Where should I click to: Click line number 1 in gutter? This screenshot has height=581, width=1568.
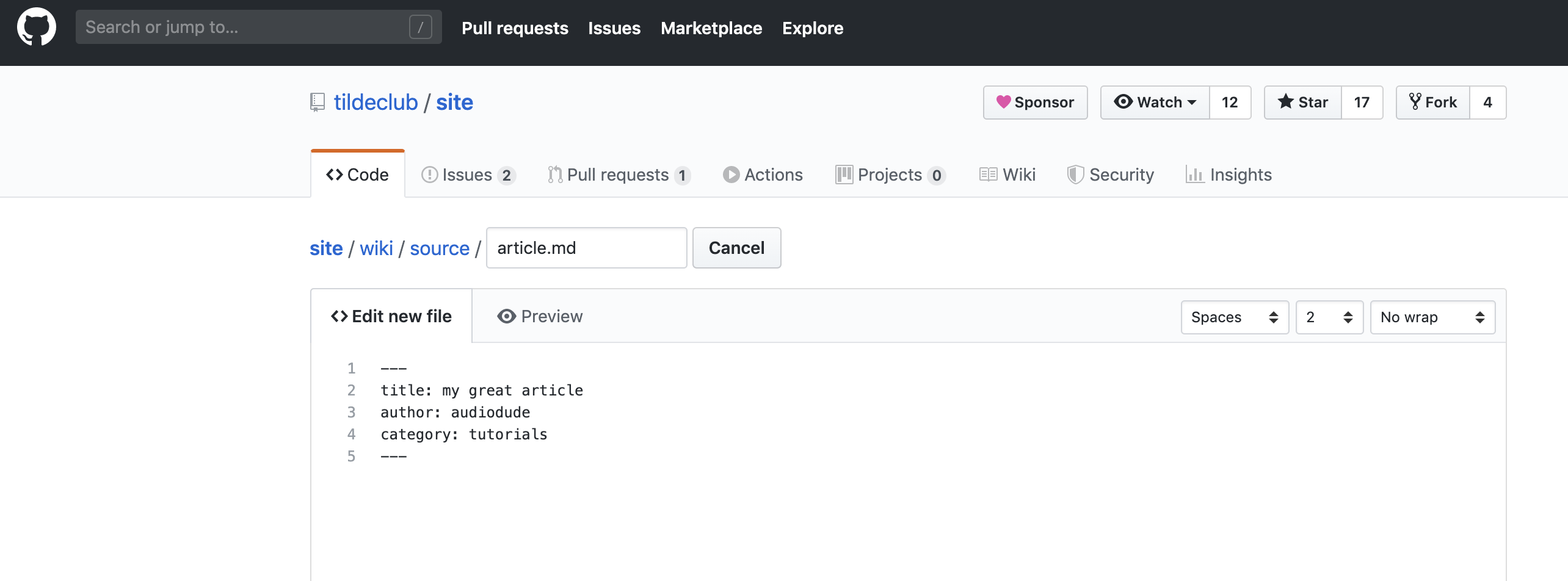click(351, 369)
